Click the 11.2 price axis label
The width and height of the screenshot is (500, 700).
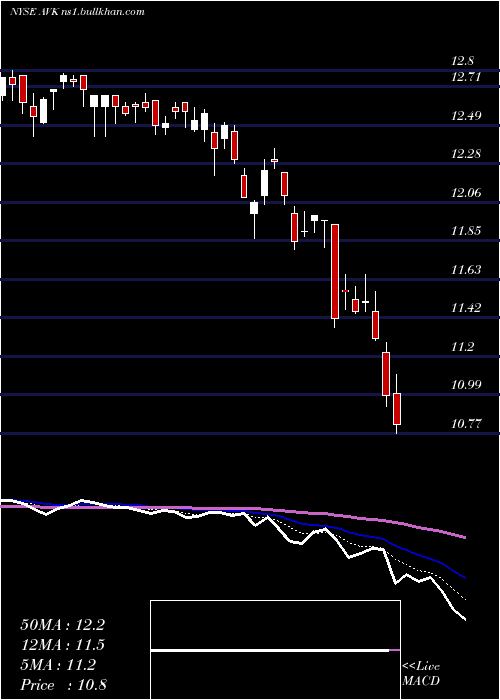462,347
